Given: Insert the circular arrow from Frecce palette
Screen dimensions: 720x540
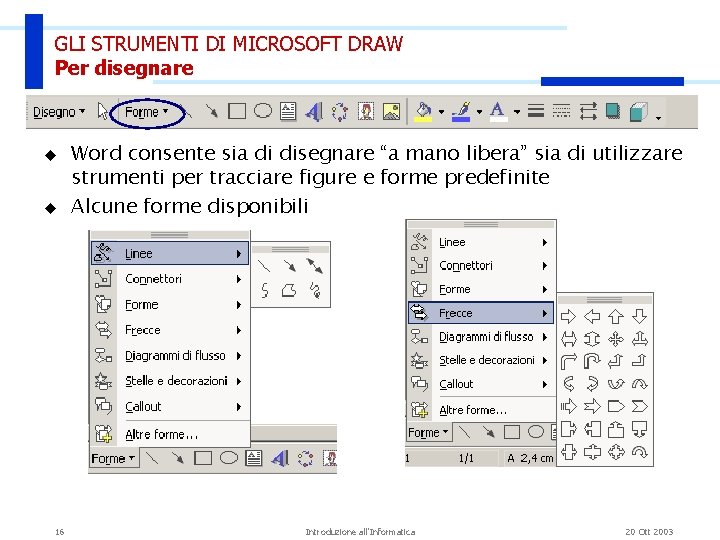Looking at the screenshot, I should click(x=640, y=452).
